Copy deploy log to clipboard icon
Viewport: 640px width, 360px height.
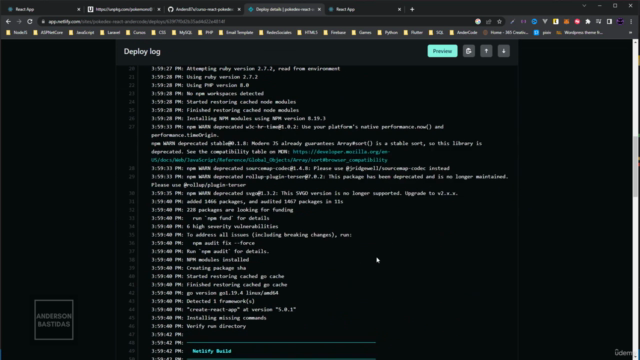click(469, 51)
